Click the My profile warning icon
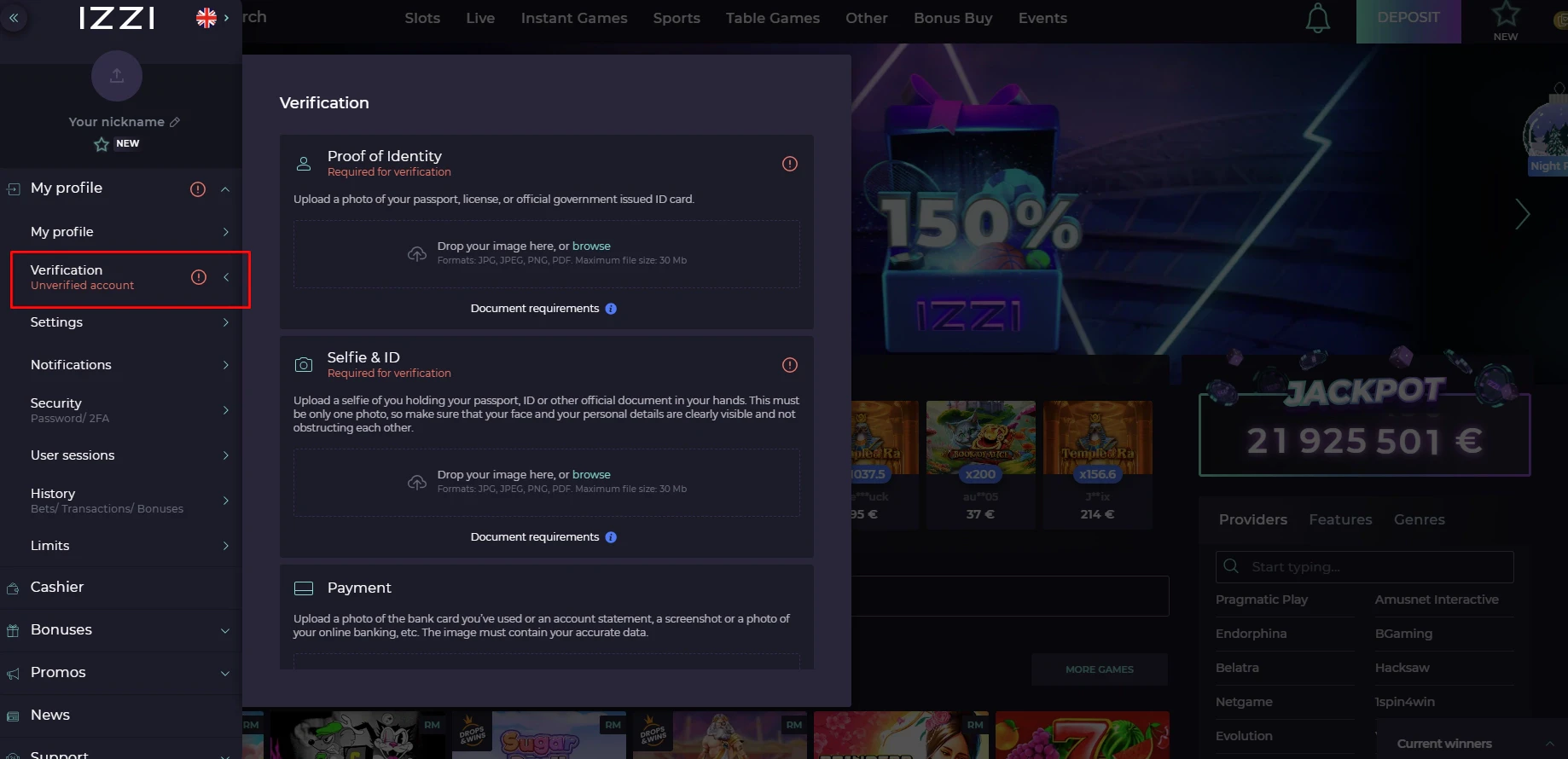Image resolution: width=1568 pixels, height=759 pixels. [x=198, y=189]
